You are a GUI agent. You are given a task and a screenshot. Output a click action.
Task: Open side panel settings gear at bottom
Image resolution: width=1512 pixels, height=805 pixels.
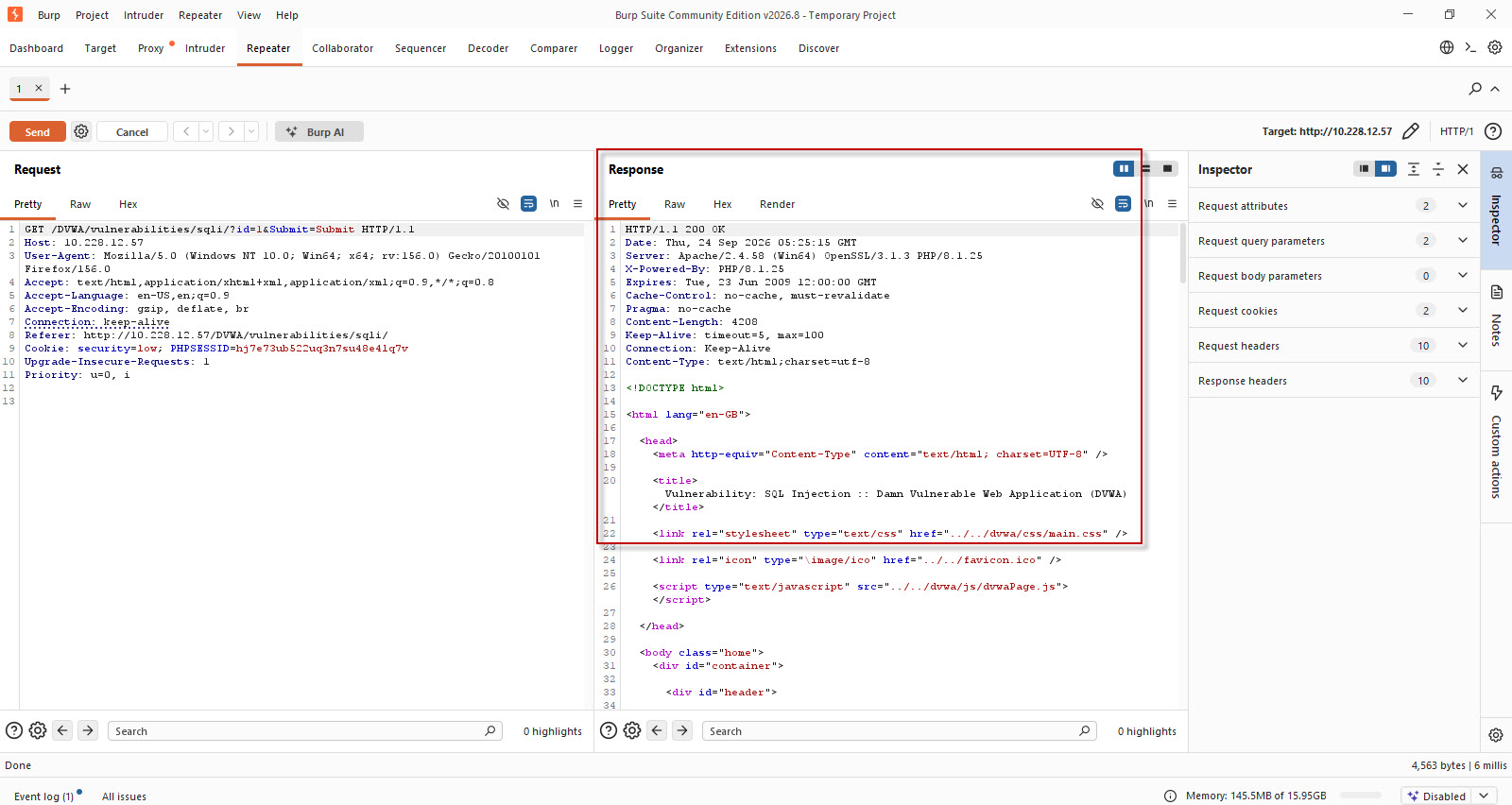[1496, 735]
